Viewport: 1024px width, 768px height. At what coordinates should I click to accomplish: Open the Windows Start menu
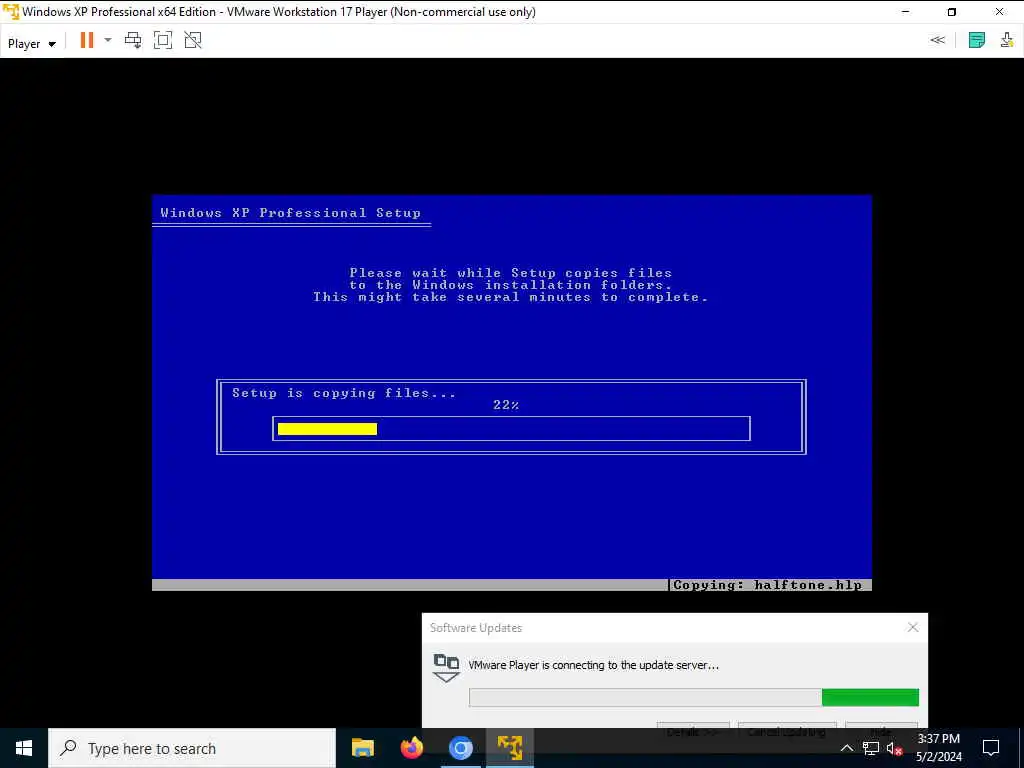coord(24,748)
